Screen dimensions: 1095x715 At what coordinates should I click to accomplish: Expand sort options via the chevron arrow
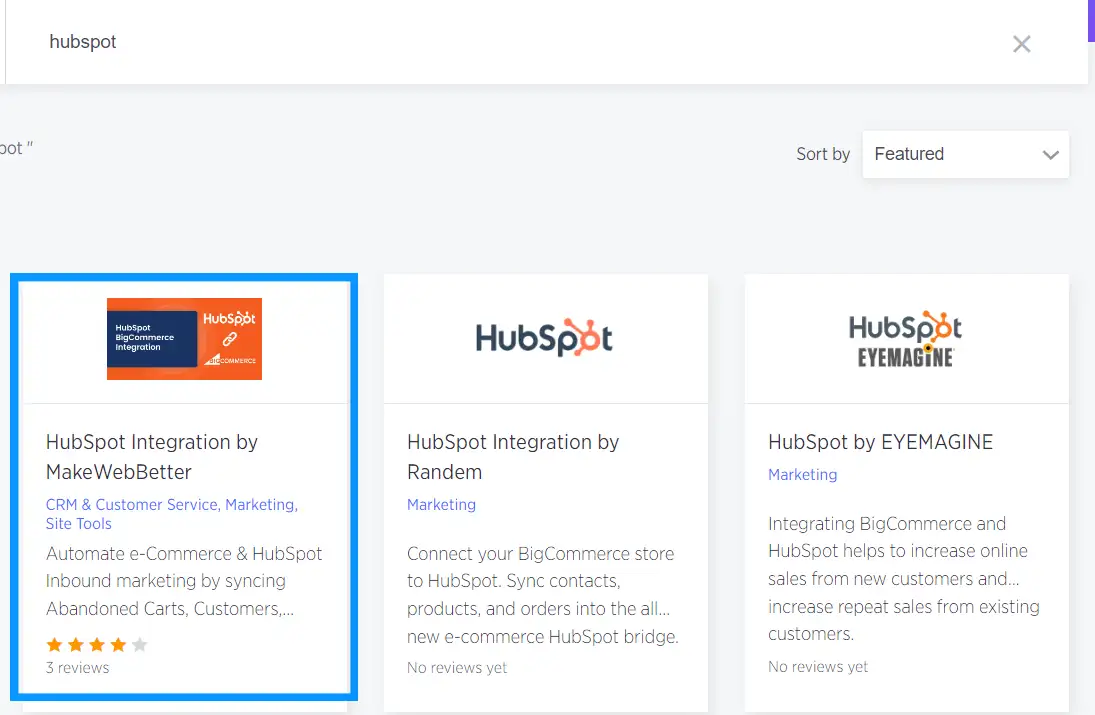1050,155
